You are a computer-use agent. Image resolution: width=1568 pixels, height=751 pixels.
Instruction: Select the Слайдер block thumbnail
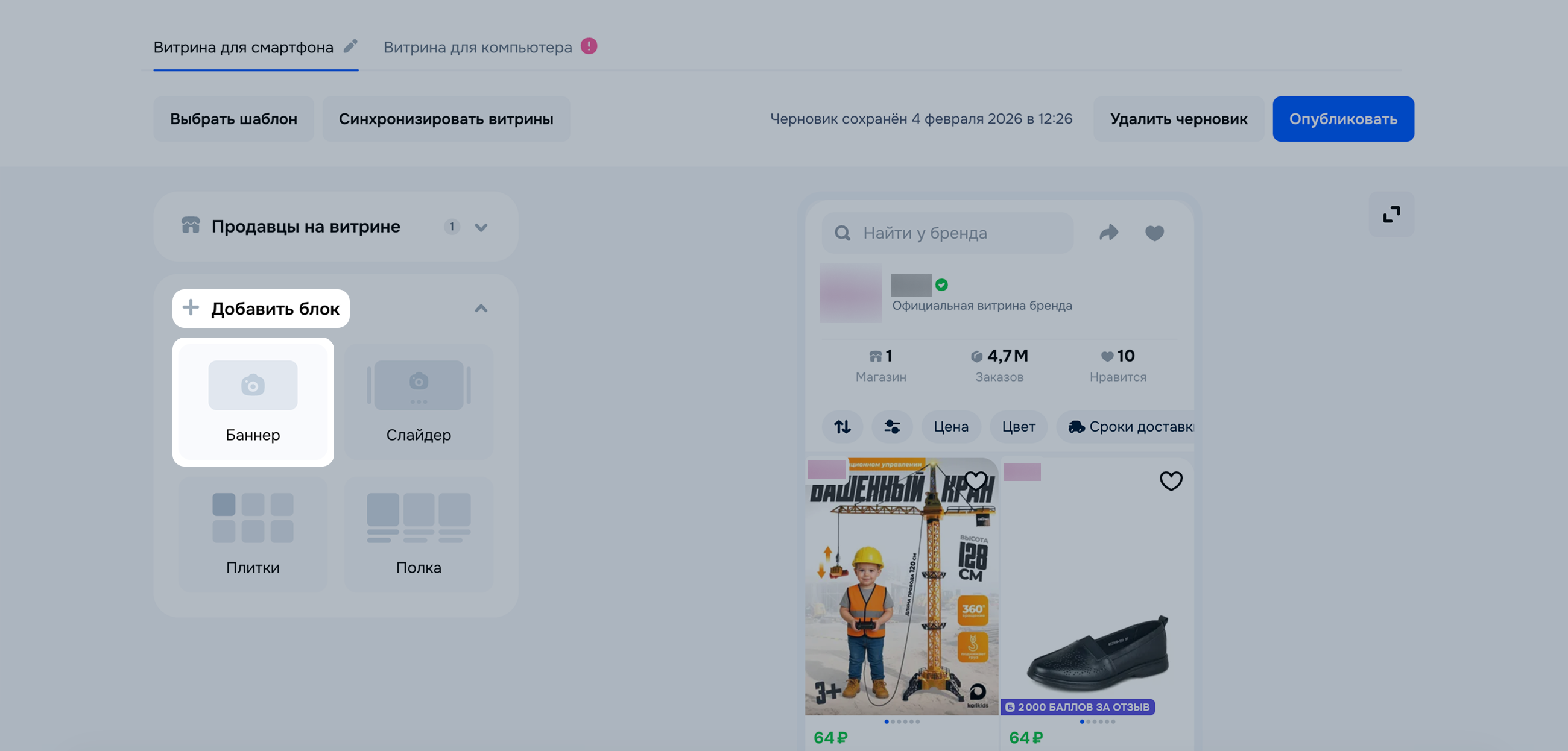pyautogui.click(x=418, y=401)
